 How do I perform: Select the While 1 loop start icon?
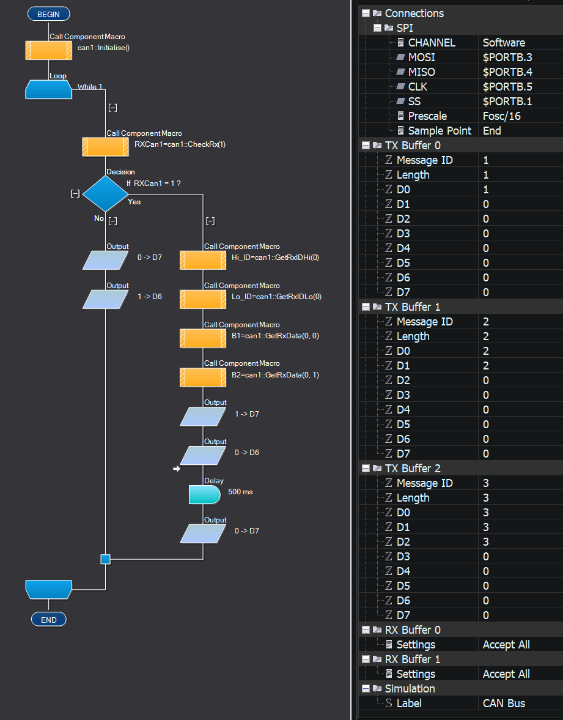coord(48,90)
